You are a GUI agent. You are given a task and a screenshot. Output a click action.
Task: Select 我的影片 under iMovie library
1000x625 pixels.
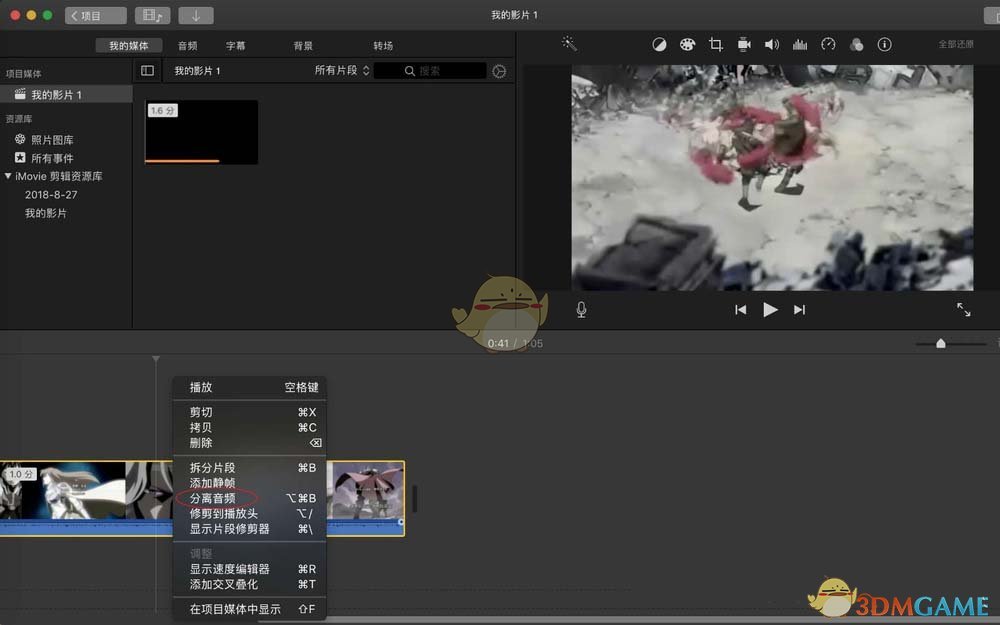[x=45, y=213]
